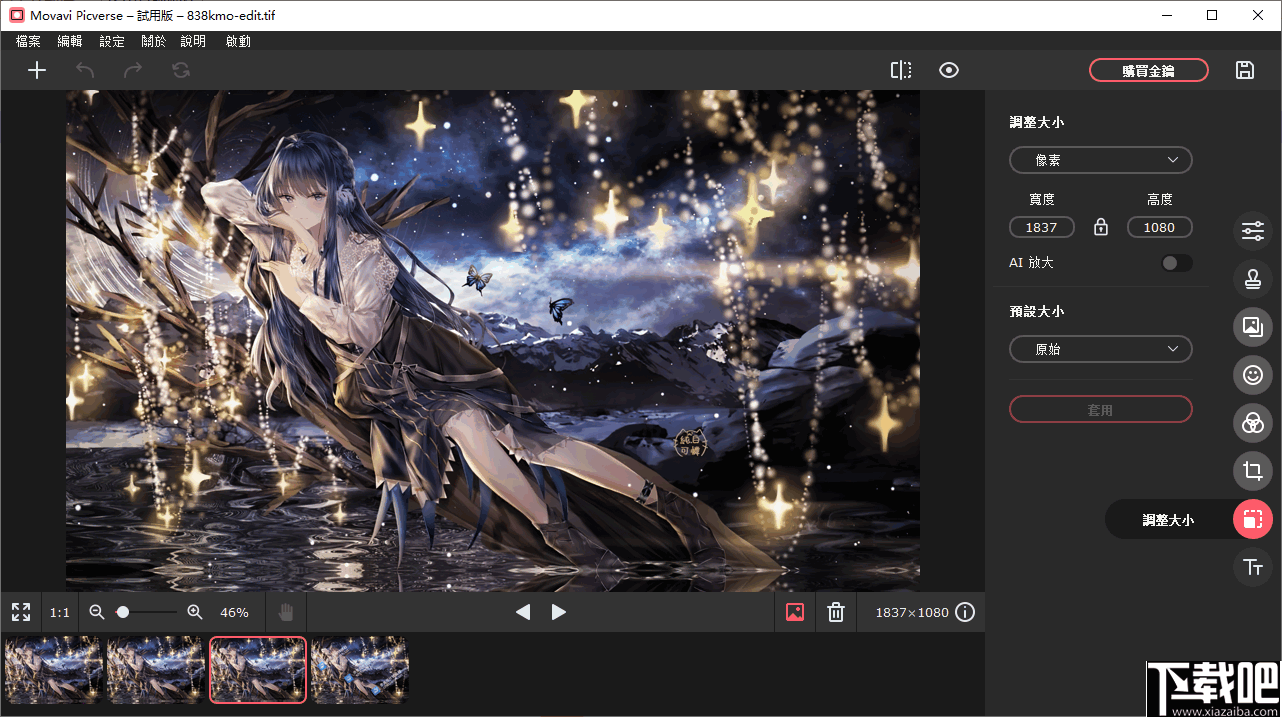The height and width of the screenshot is (717, 1282).
Task: Open the 啟動 menu
Action: pos(238,41)
